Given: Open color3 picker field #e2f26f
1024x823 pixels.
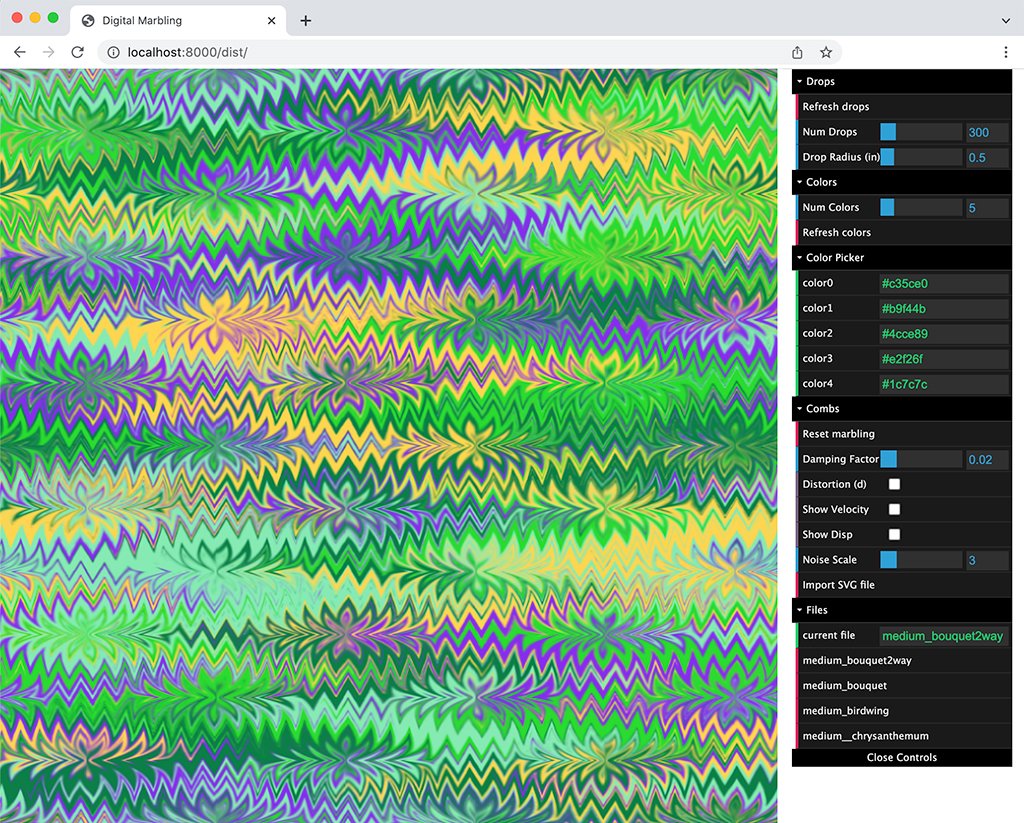Looking at the screenshot, I should pos(944,359).
